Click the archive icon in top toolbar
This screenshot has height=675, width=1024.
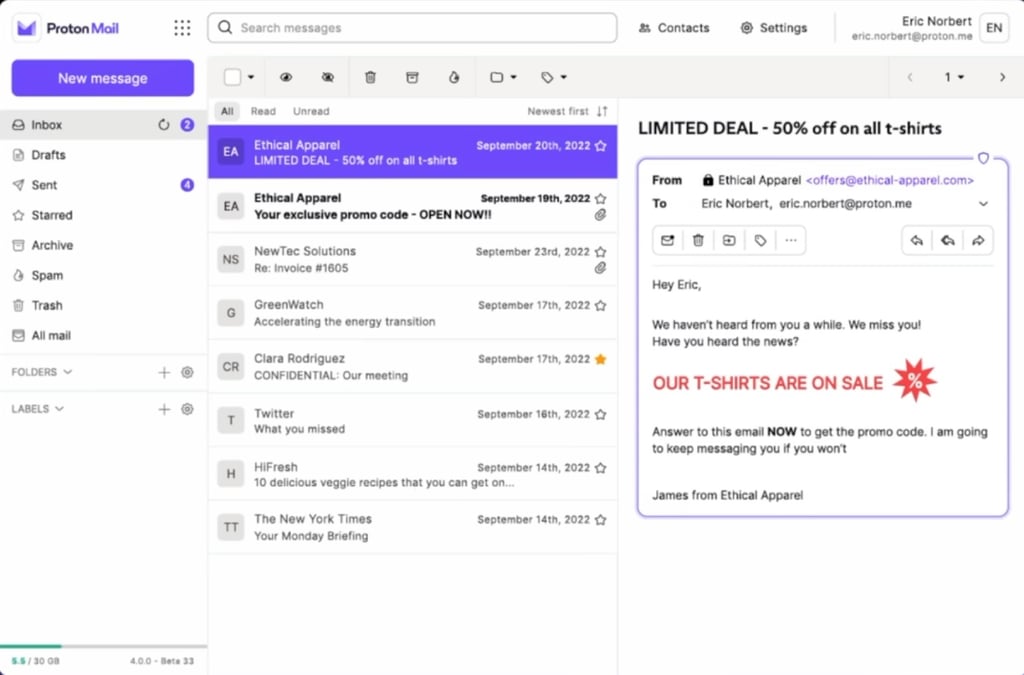point(412,77)
